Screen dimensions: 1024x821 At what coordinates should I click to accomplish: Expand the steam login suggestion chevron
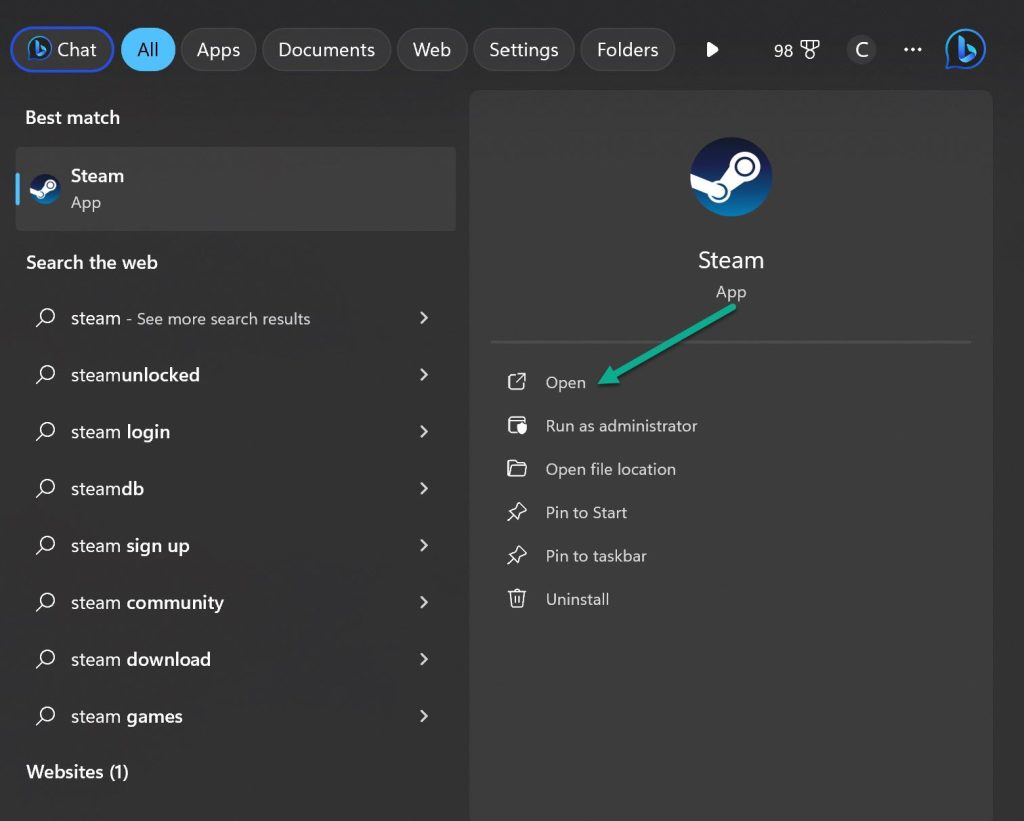424,431
